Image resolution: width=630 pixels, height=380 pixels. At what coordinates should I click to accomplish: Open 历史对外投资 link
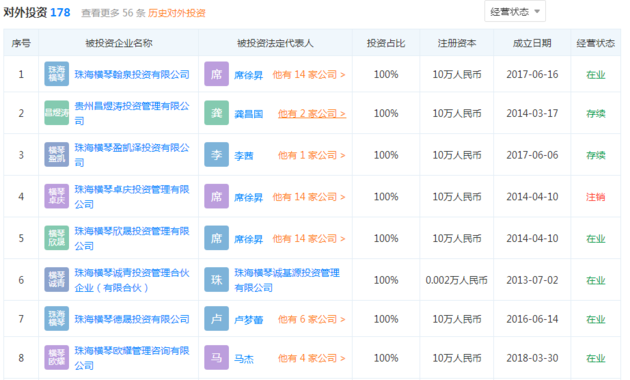pos(177,13)
